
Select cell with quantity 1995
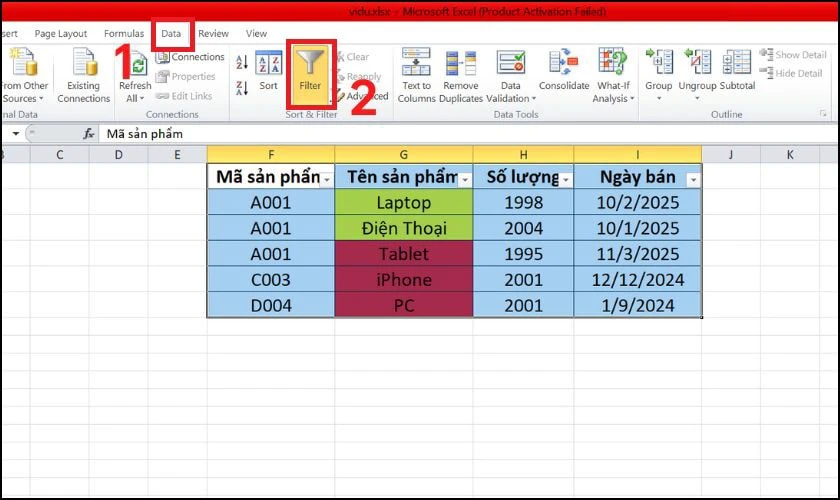pyautogui.click(x=523, y=254)
